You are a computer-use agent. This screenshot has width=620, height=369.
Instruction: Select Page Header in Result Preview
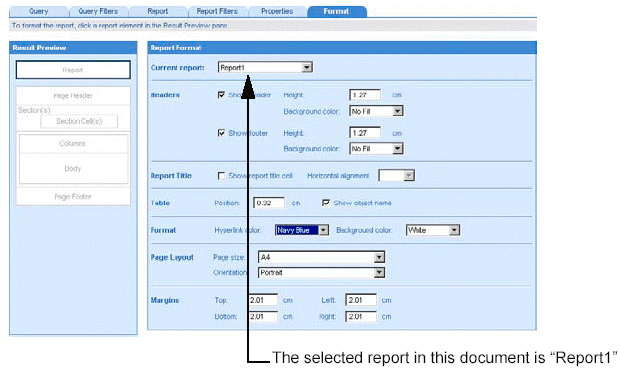(73, 96)
